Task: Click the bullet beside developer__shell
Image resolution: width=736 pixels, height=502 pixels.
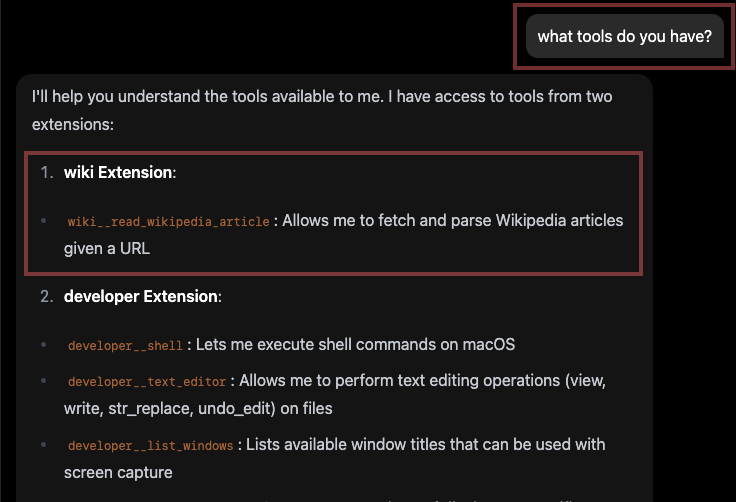Action: click(44, 345)
